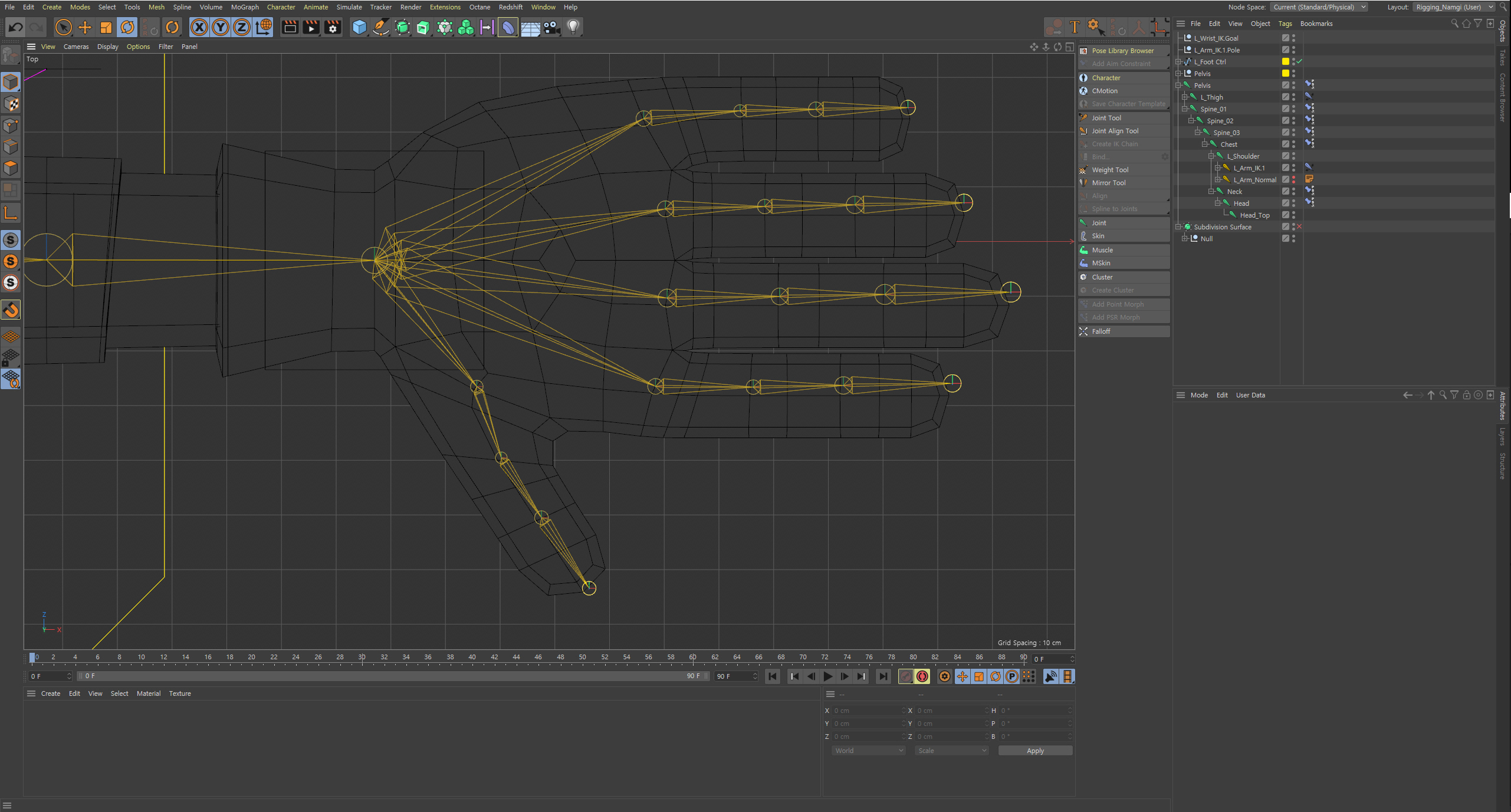The image size is (1511, 812).
Task: Collapse the Neck joint
Action: point(1211,191)
